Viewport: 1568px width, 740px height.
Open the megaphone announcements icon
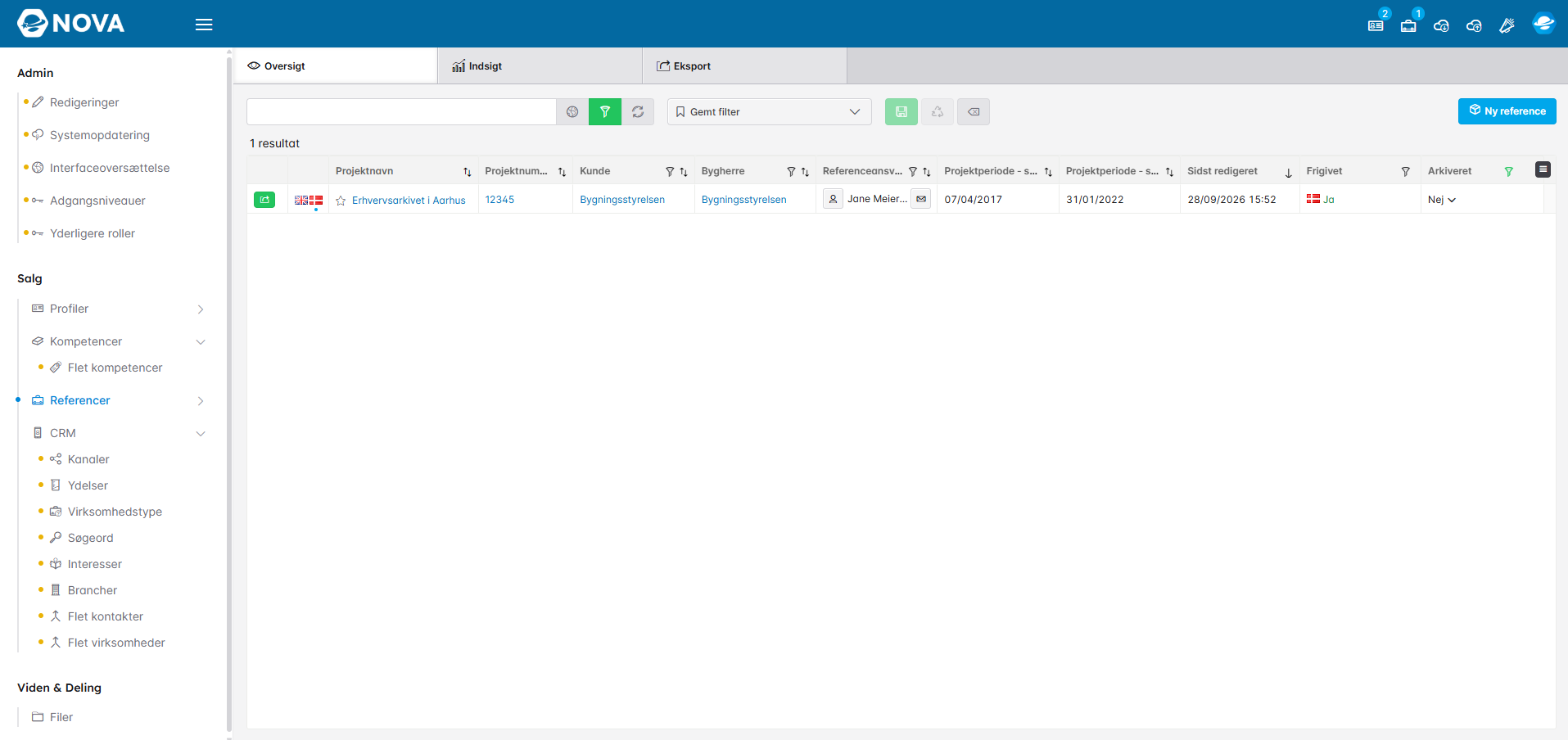(x=1507, y=25)
